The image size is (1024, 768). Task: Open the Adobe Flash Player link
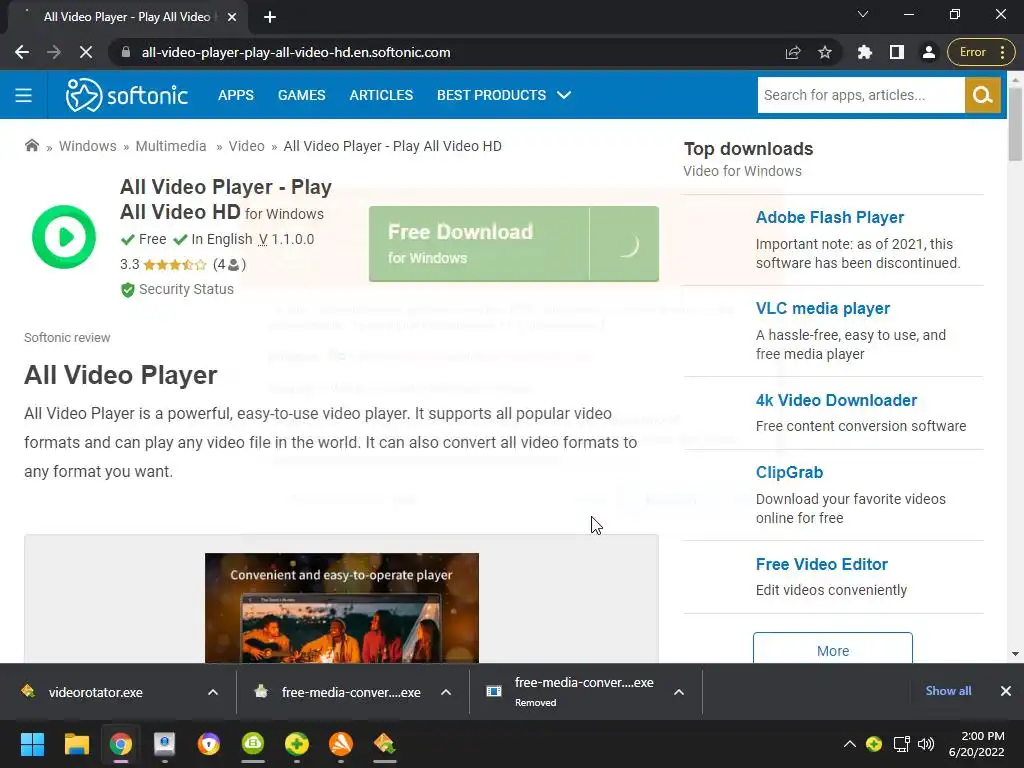[x=829, y=217]
